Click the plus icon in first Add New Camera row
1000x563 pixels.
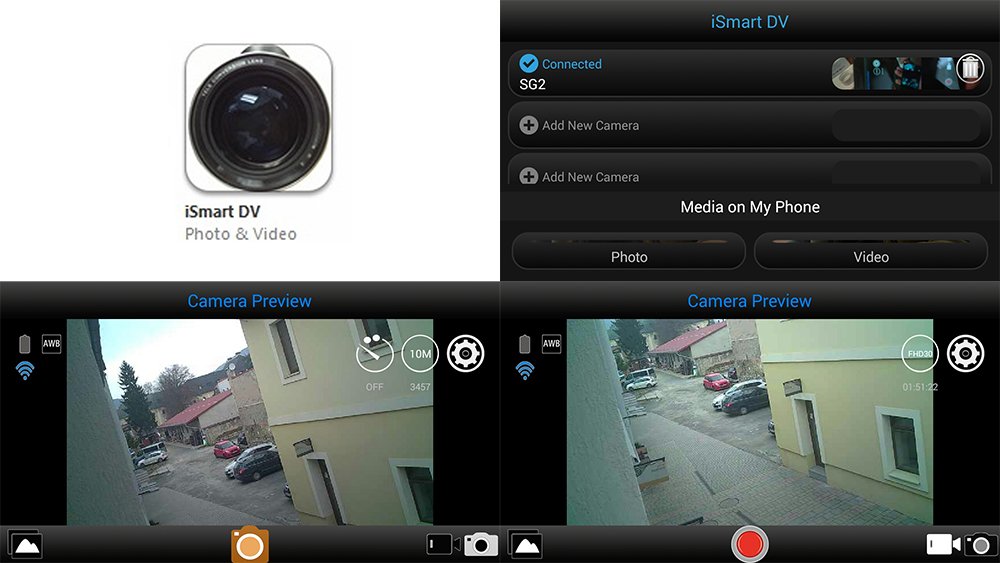529,125
